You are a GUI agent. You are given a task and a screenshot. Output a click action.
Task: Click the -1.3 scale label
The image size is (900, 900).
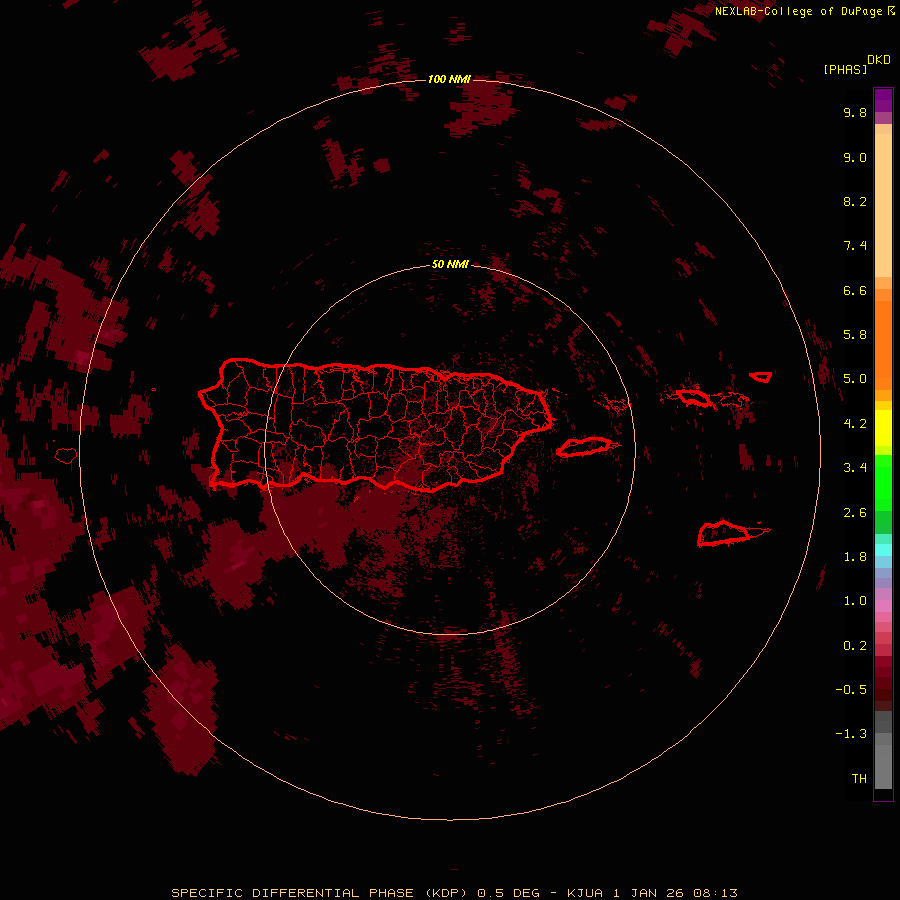pyautogui.click(x=851, y=734)
